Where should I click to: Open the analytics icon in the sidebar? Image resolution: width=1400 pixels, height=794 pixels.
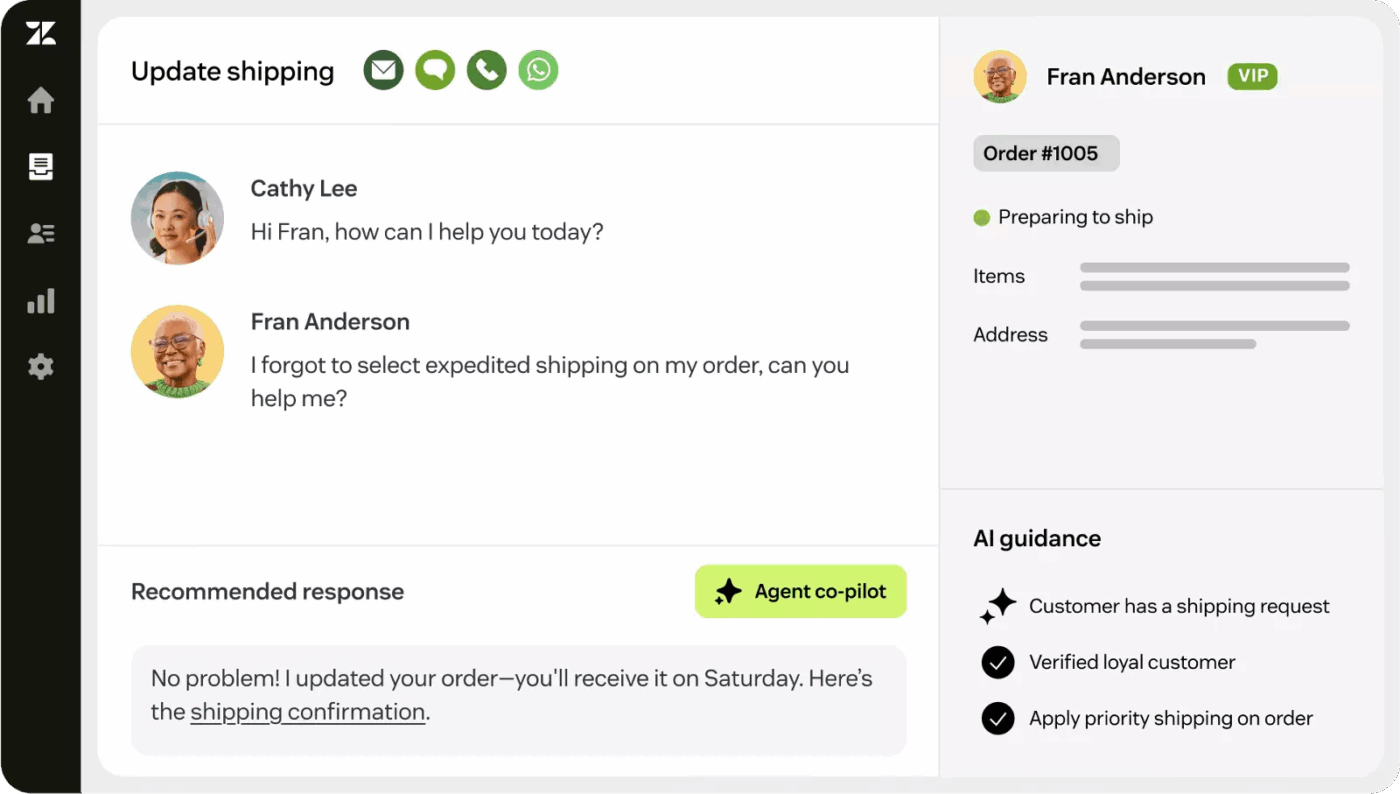[40, 300]
